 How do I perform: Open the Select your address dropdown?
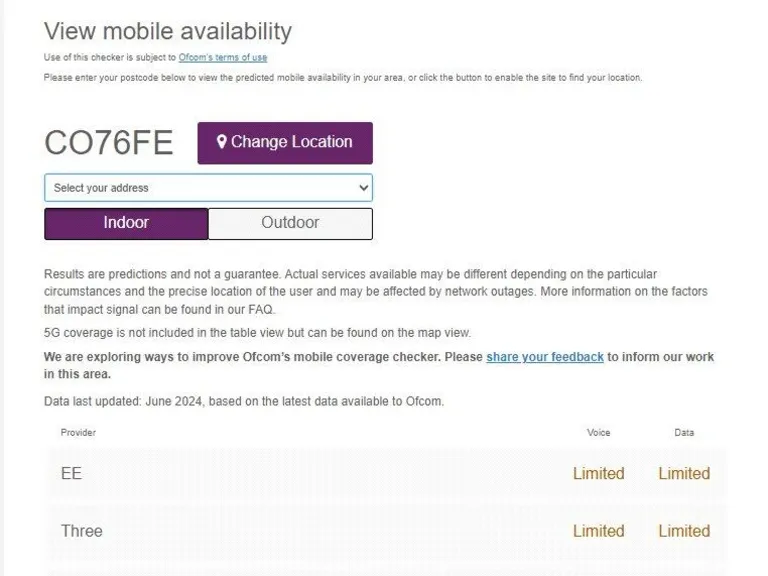click(207, 188)
